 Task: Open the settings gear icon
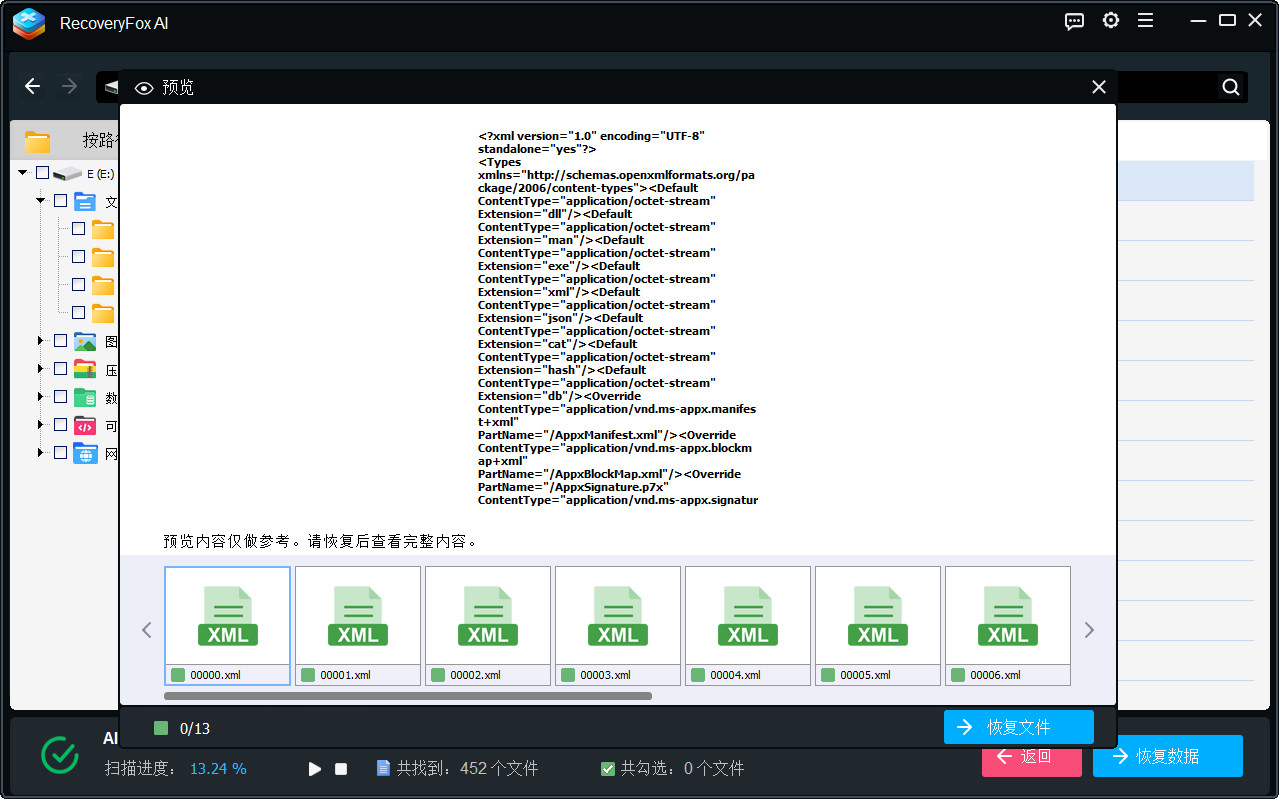pyautogui.click(x=1110, y=21)
